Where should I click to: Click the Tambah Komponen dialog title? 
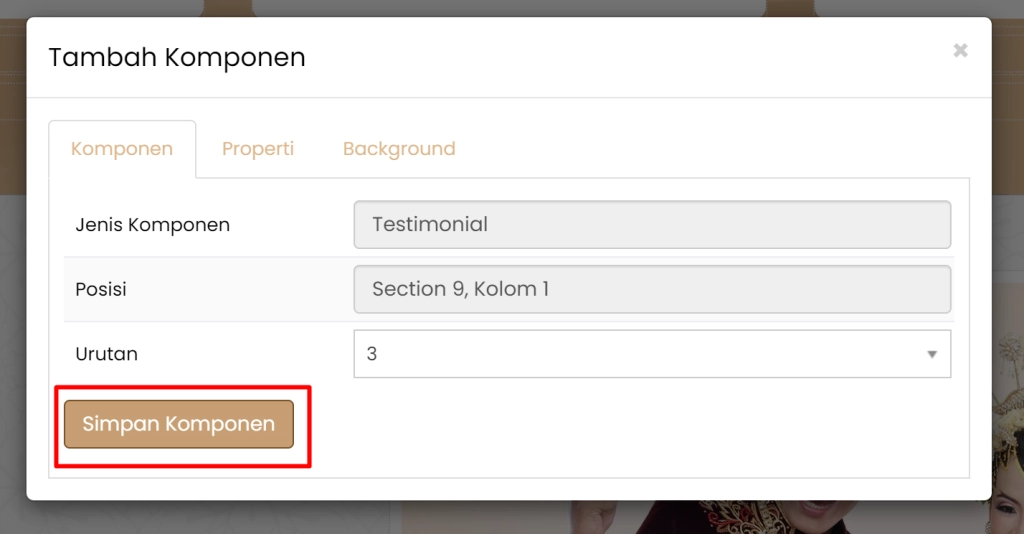click(x=177, y=57)
